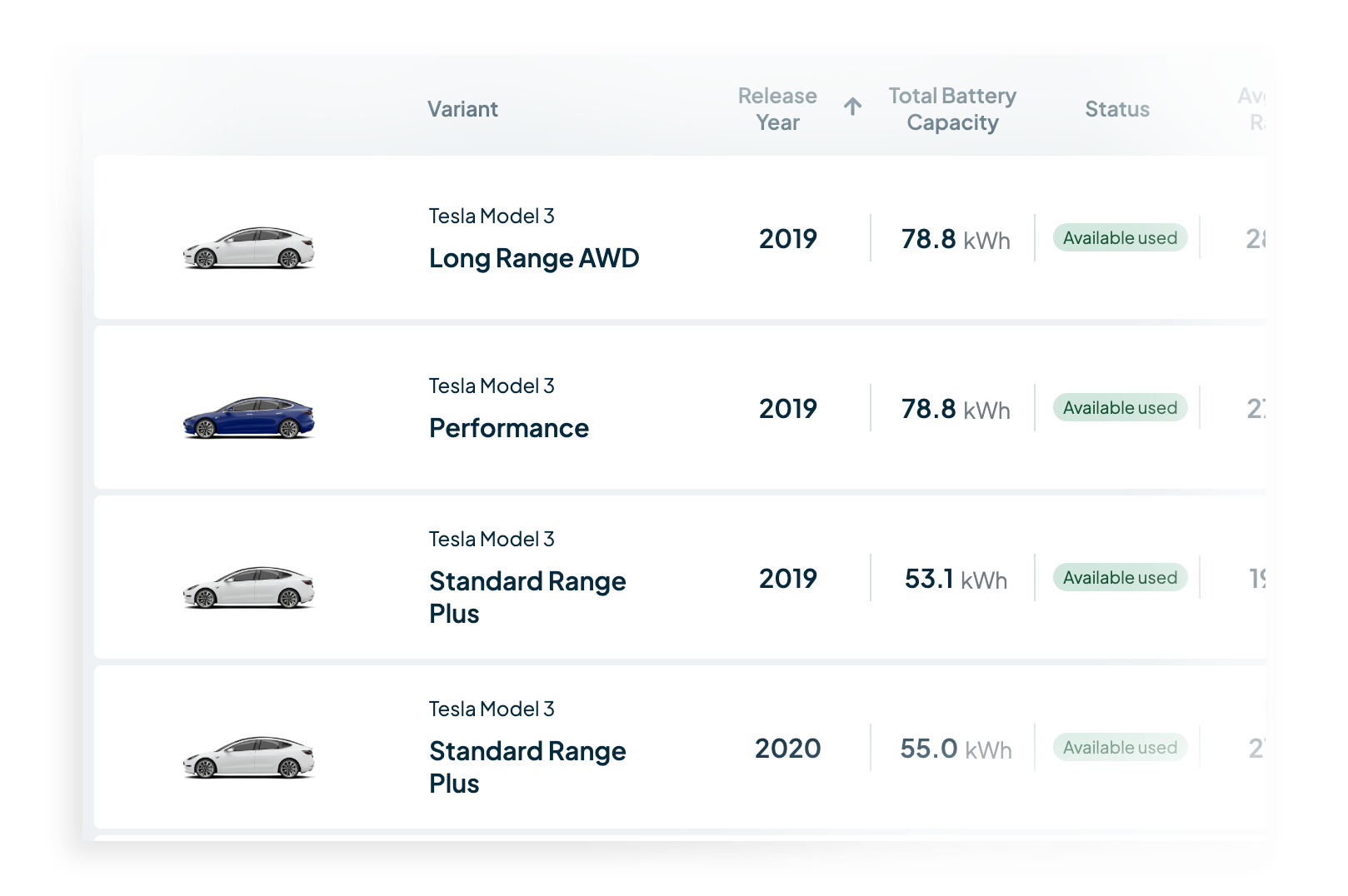Click the Release Year sort arrow icon

tap(851, 107)
